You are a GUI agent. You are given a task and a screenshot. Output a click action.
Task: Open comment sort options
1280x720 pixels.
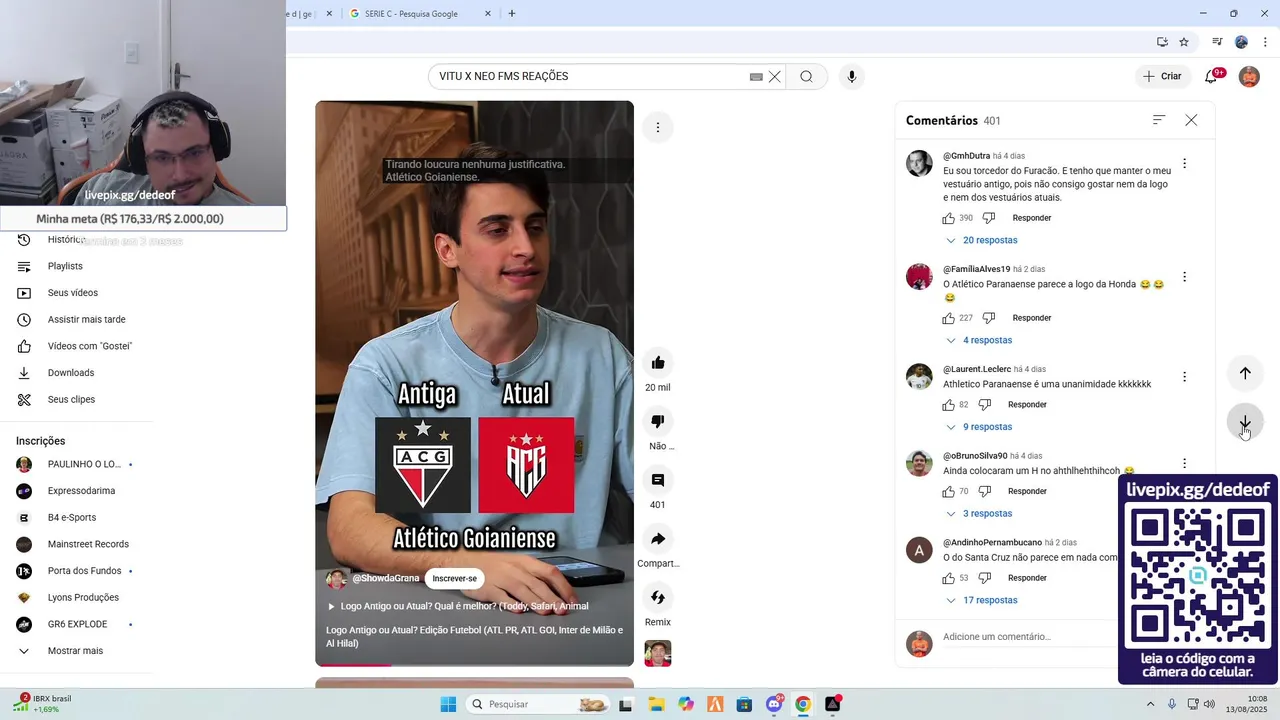point(1159,120)
